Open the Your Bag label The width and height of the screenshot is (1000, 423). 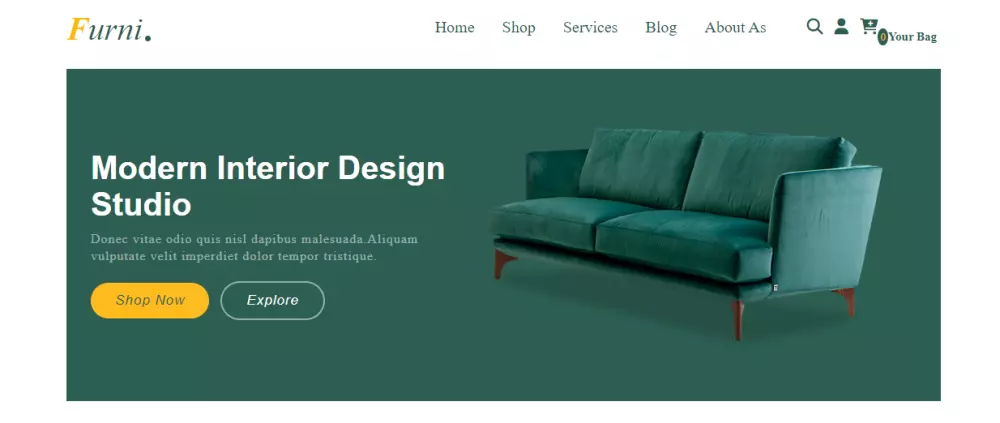(913, 37)
